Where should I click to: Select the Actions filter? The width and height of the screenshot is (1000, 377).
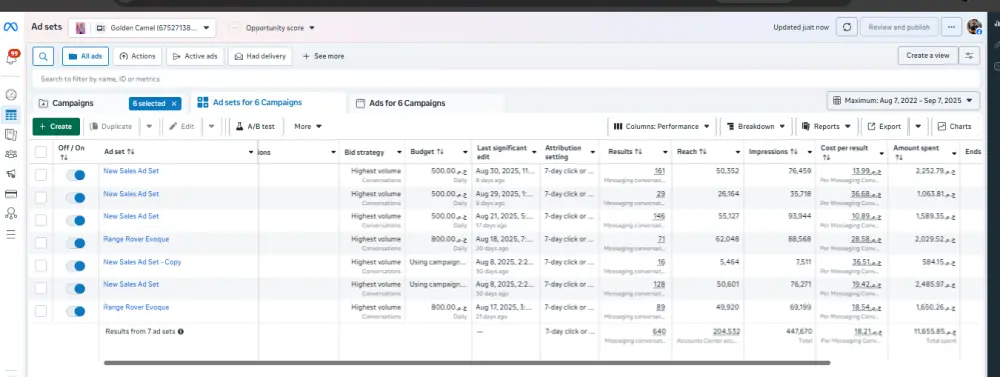[138, 56]
